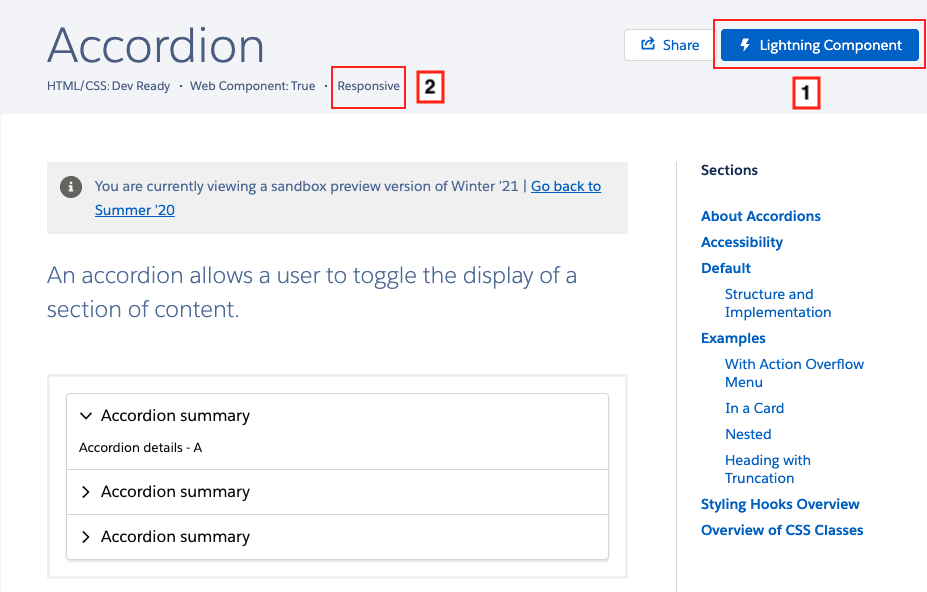
Task: Click the Share button
Action: click(669, 45)
